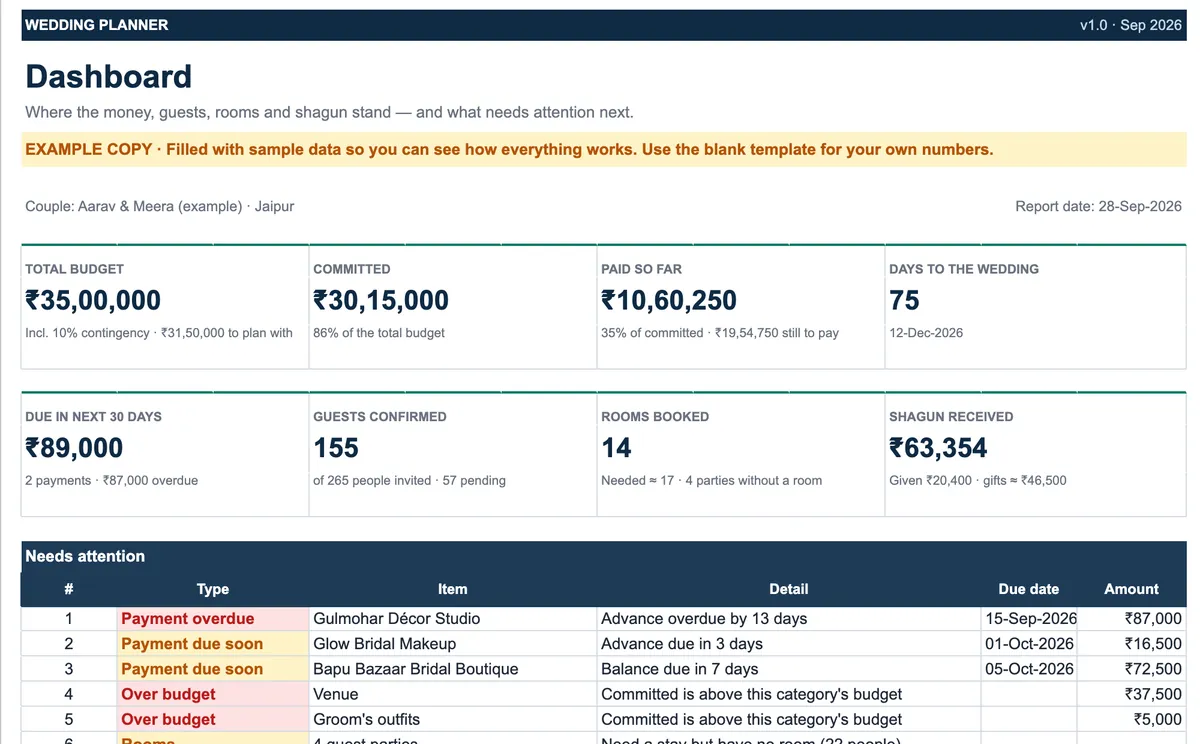Select Over budget in the Groom's outfits row

213,719
